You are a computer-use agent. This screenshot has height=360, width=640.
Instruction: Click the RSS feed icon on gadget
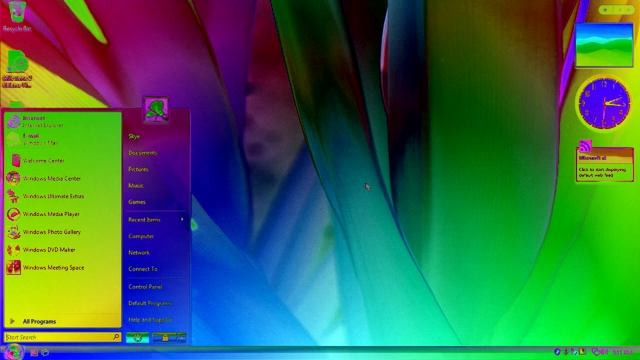point(584,146)
